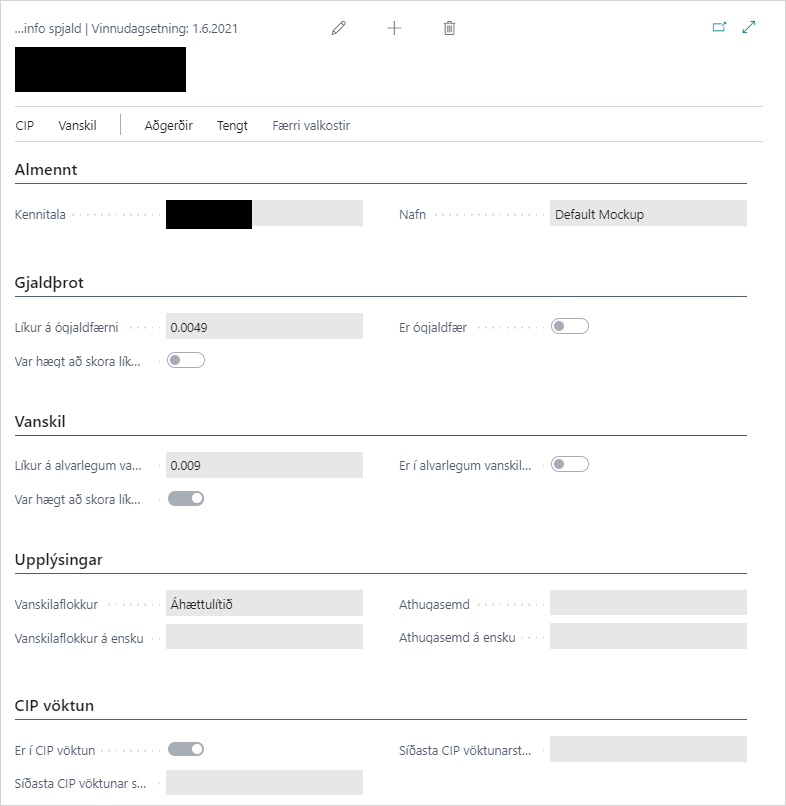Expand the page to full screen
The height and width of the screenshot is (806, 786).
(749, 28)
